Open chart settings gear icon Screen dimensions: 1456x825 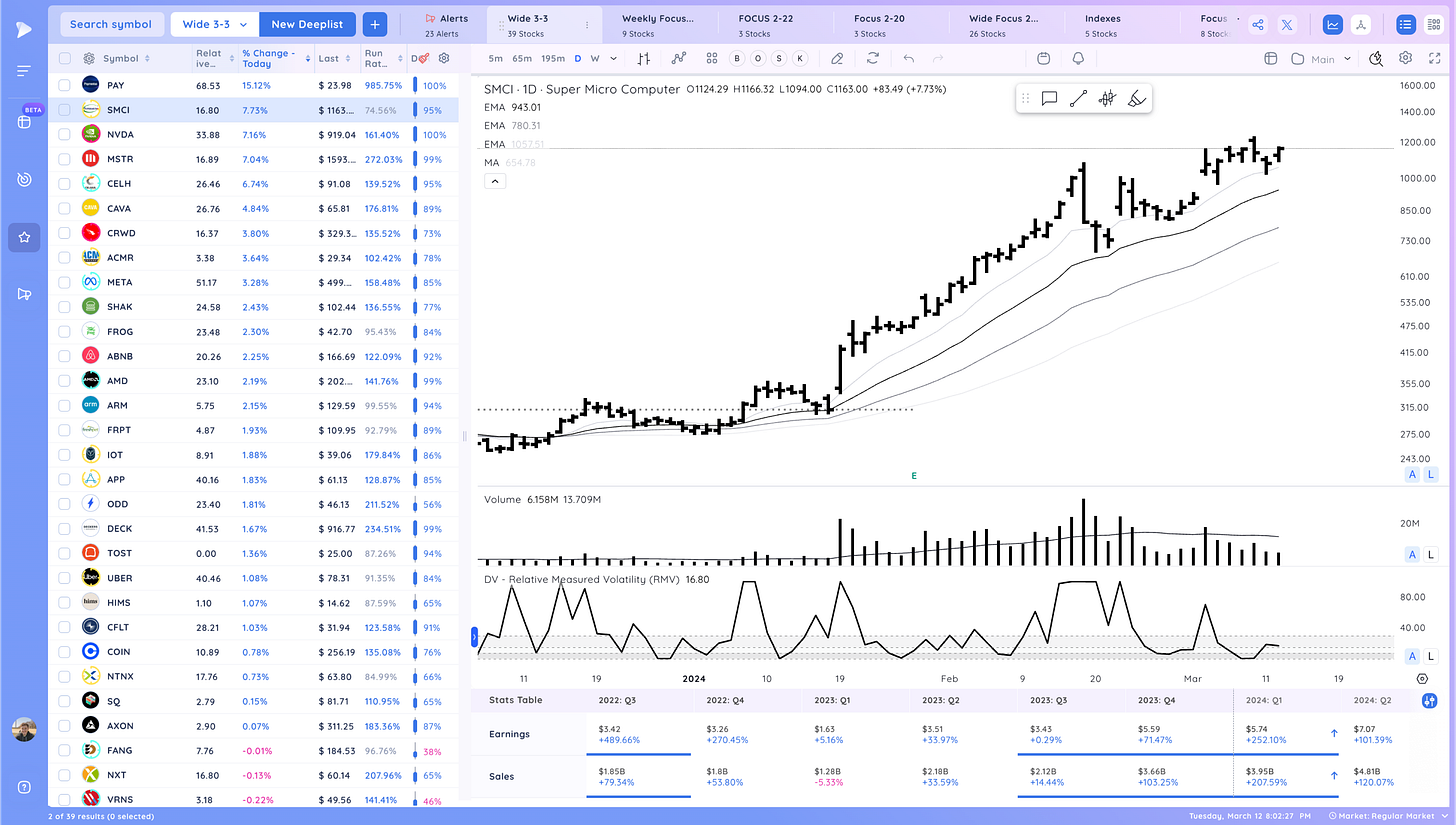coord(1405,58)
